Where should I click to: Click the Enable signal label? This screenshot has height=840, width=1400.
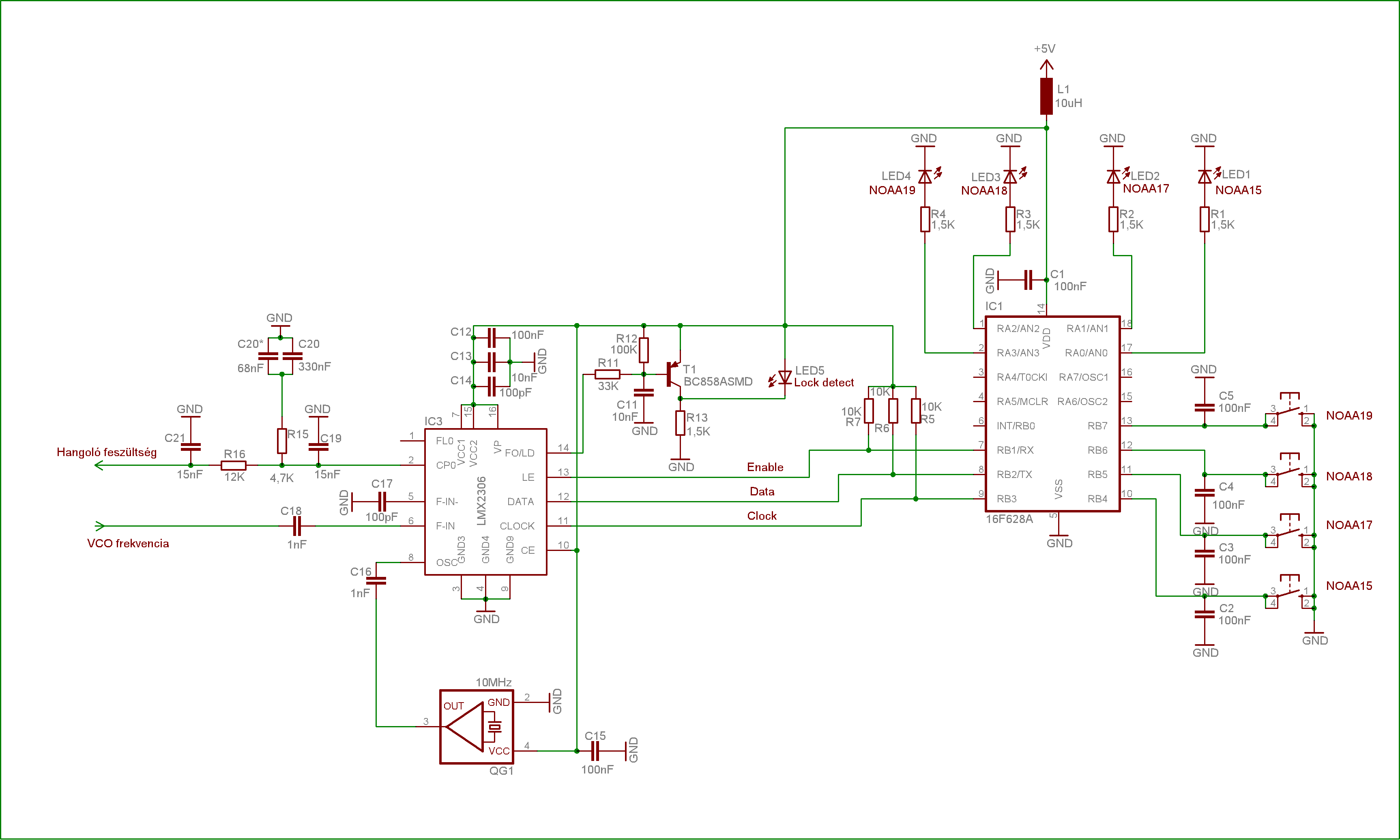(765, 467)
